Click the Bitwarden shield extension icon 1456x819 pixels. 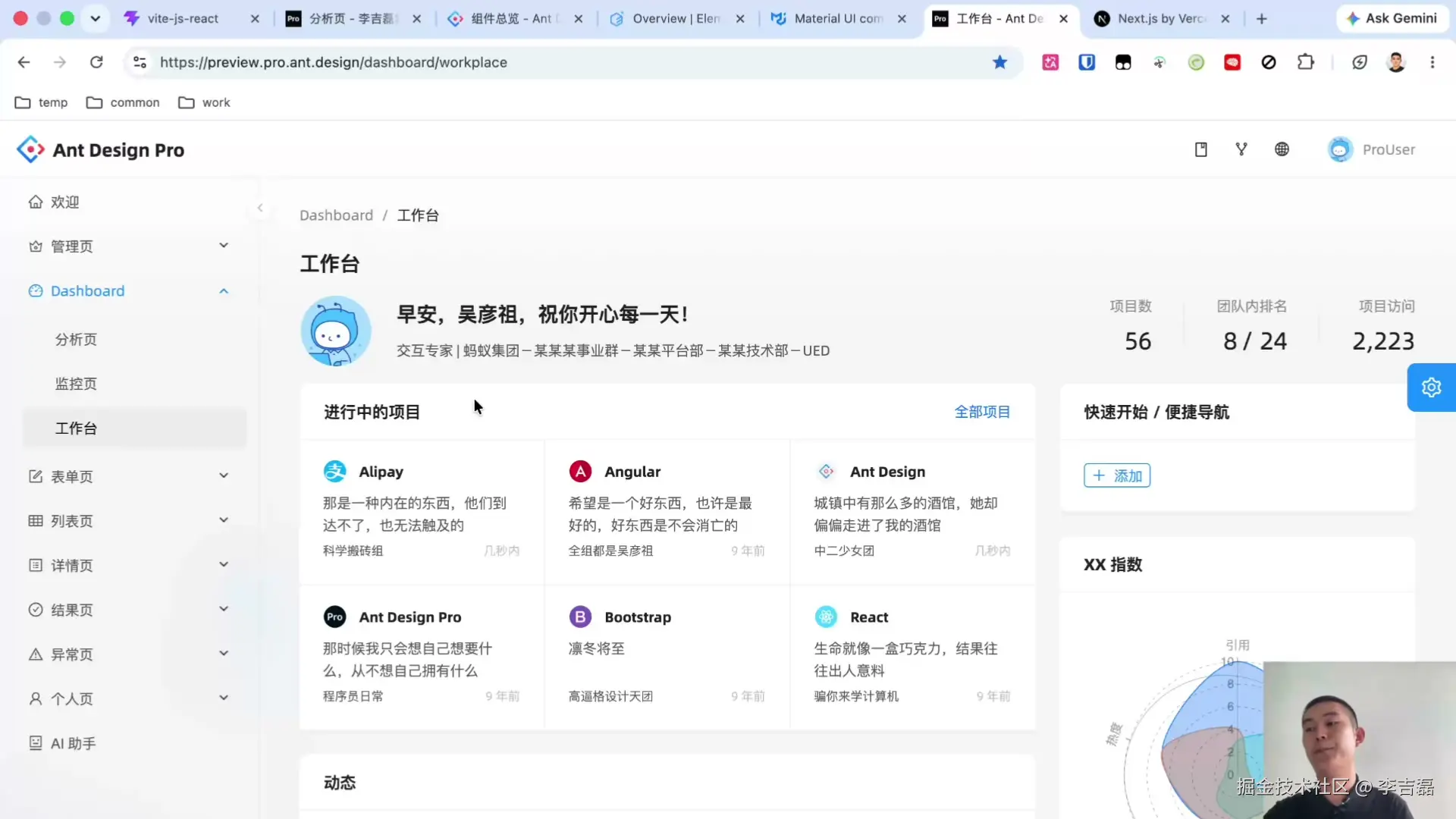[x=1087, y=62]
